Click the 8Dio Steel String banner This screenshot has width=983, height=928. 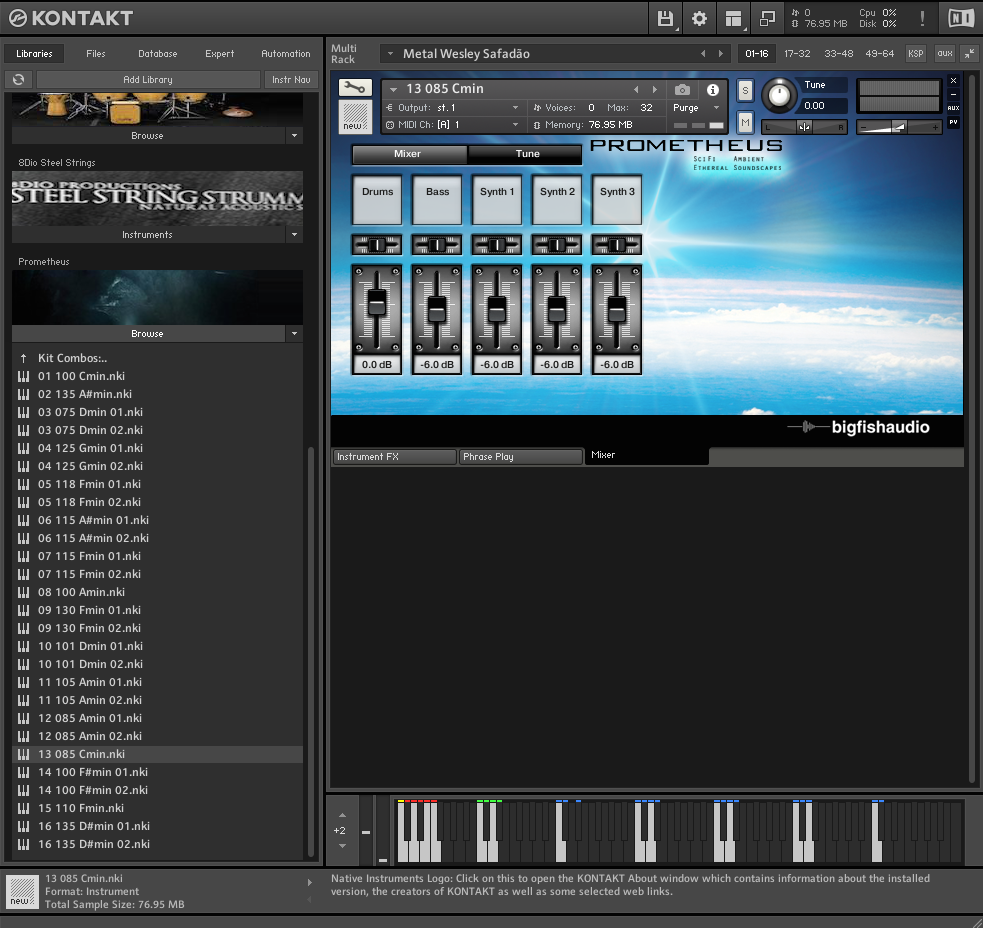157,198
